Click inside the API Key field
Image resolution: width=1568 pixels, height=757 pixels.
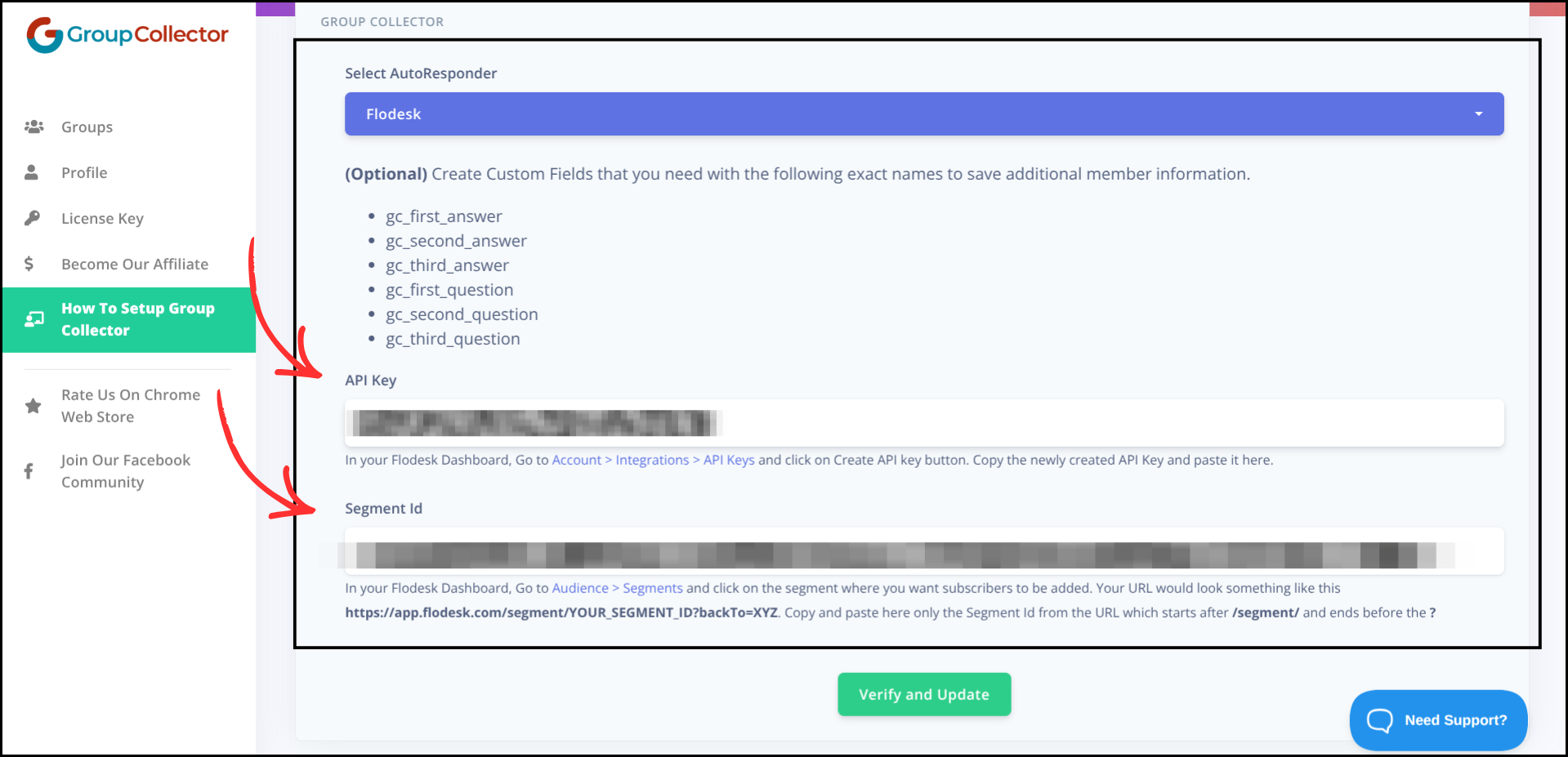pyautogui.click(x=924, y=423)
